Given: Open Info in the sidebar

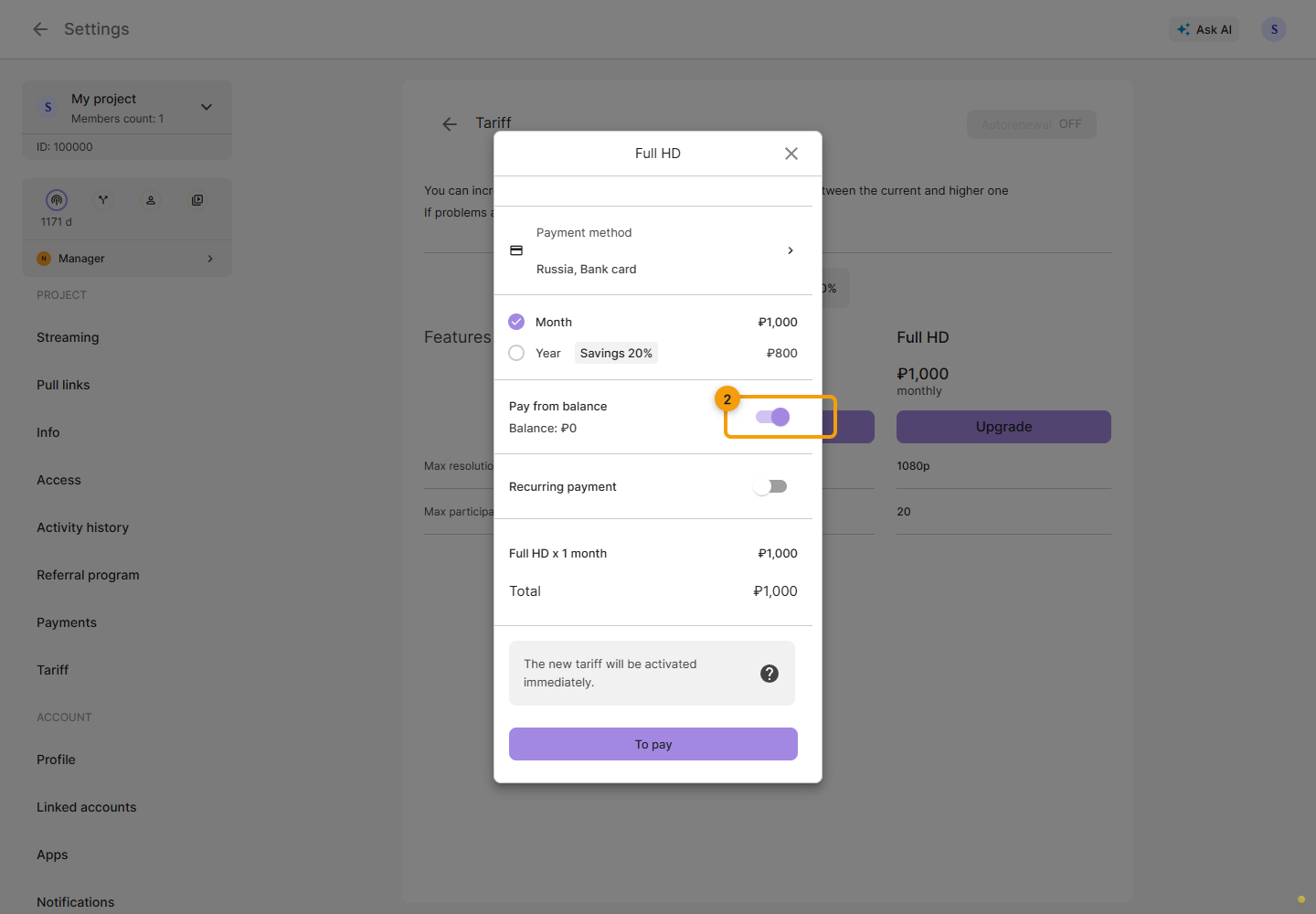Looking at the screenshot, I should pyautogui.click(x=48, y=432).
